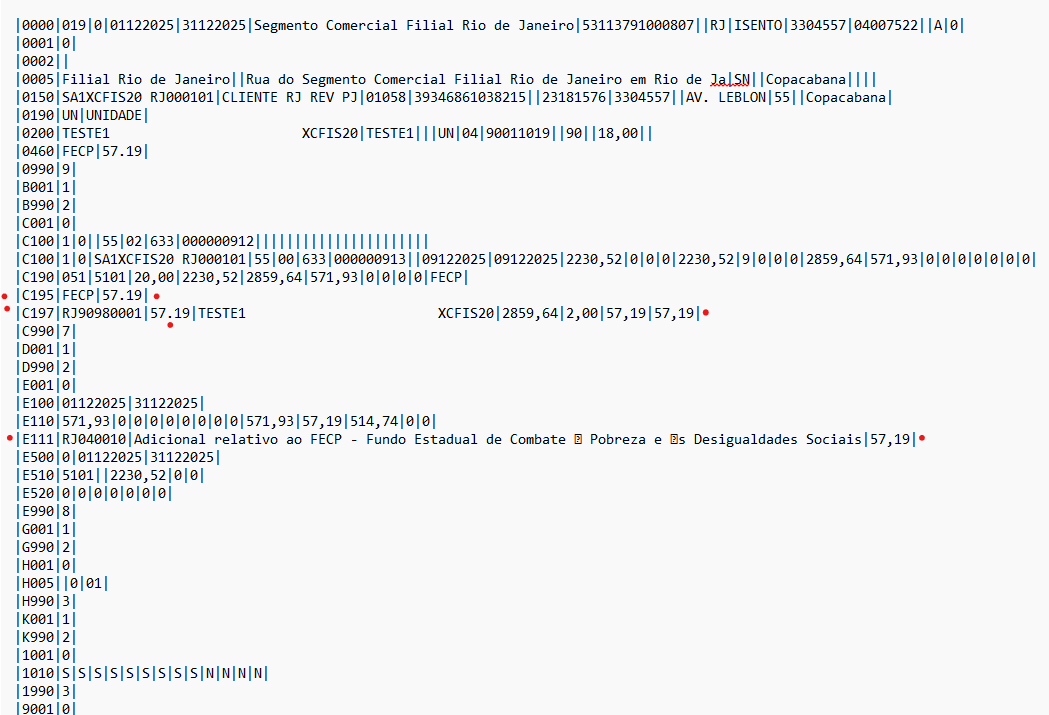Click adjustment code RJ90980001 in C197 line
The width and height of the screenshot is (1049, 715).
click(100, 313)
